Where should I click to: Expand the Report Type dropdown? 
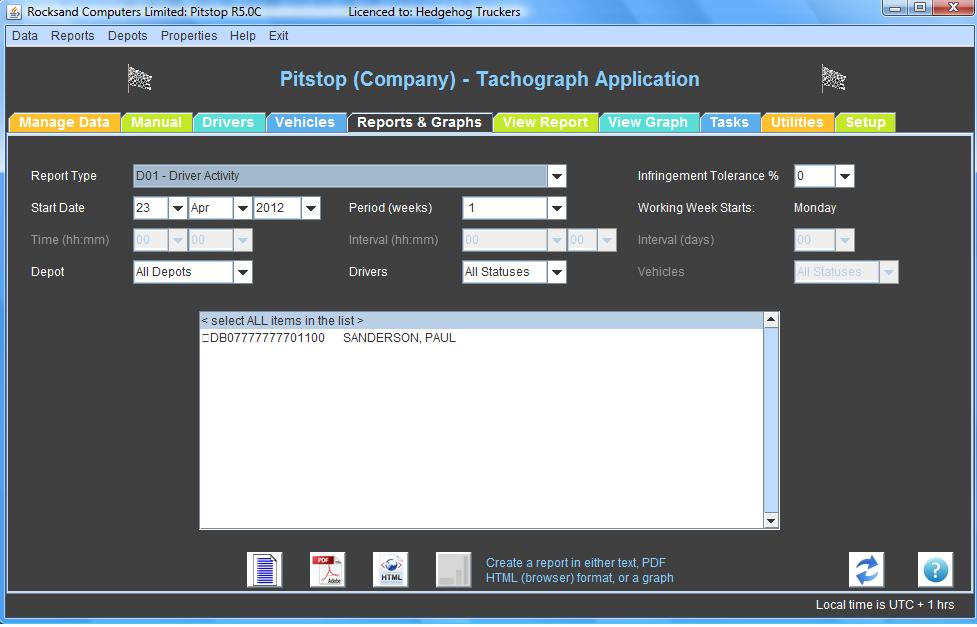557,176
